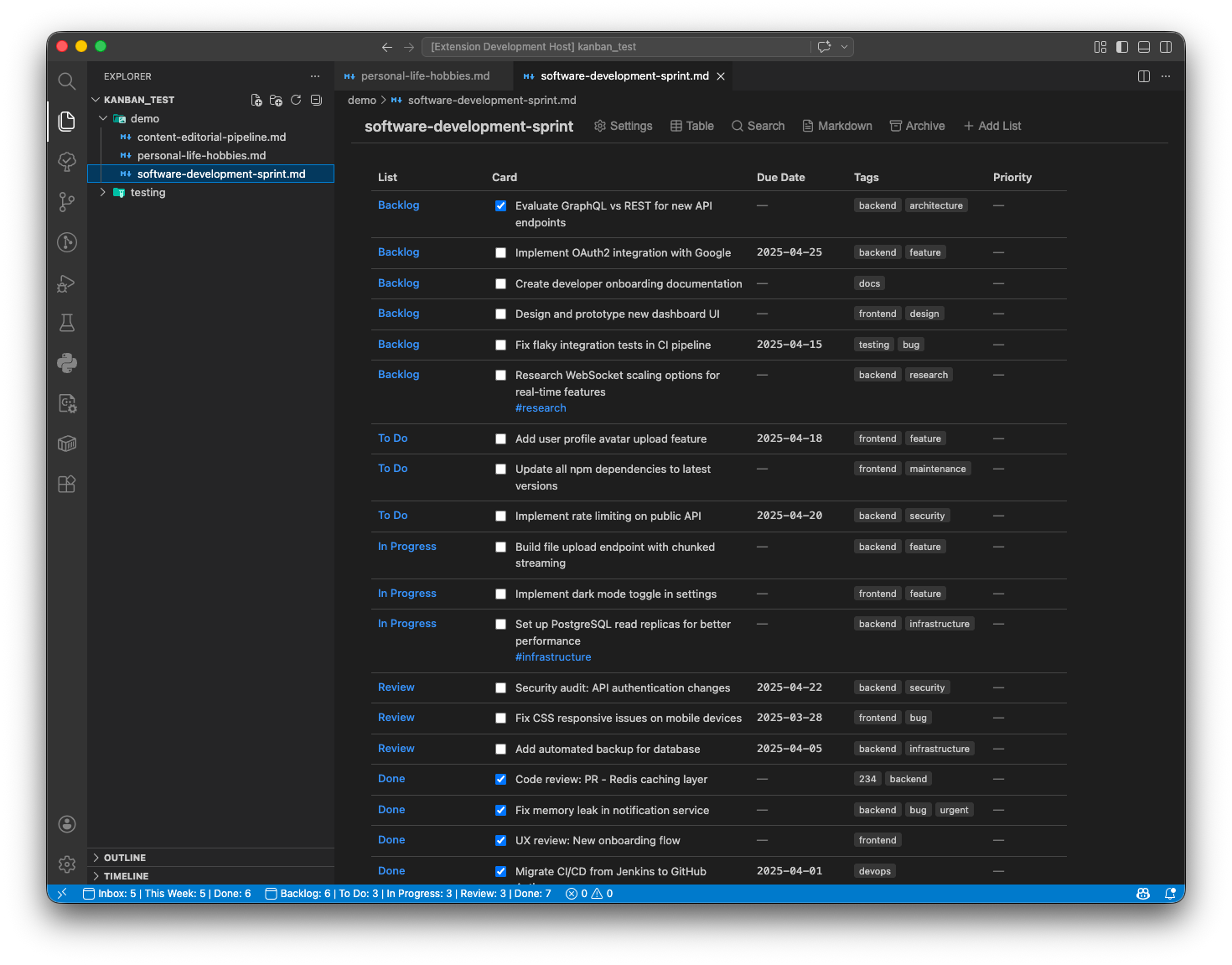Screen dimensions: 1232x965
Task: Switch to Table view
Action: [692, 126]
